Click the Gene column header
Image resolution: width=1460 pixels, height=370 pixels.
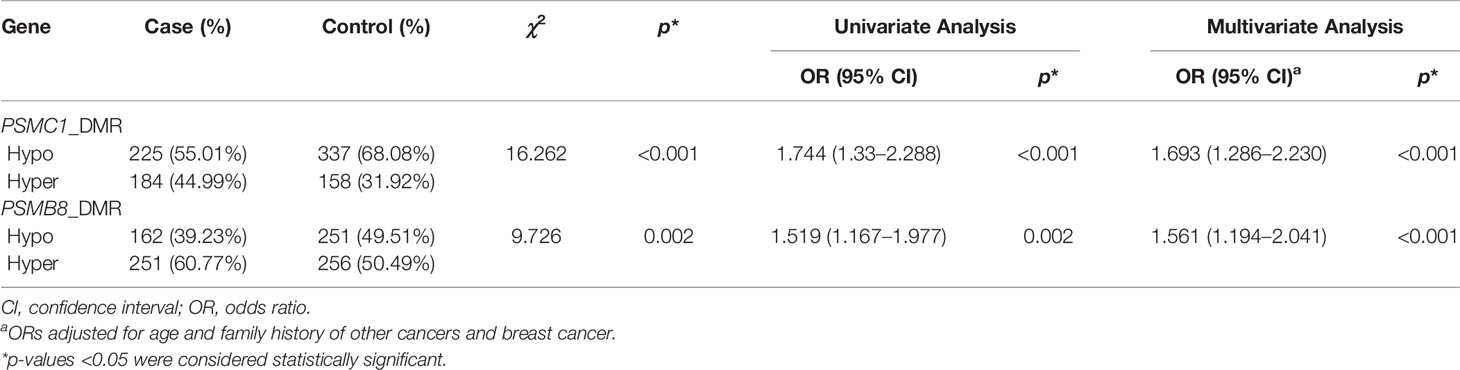tap(25, 28)
